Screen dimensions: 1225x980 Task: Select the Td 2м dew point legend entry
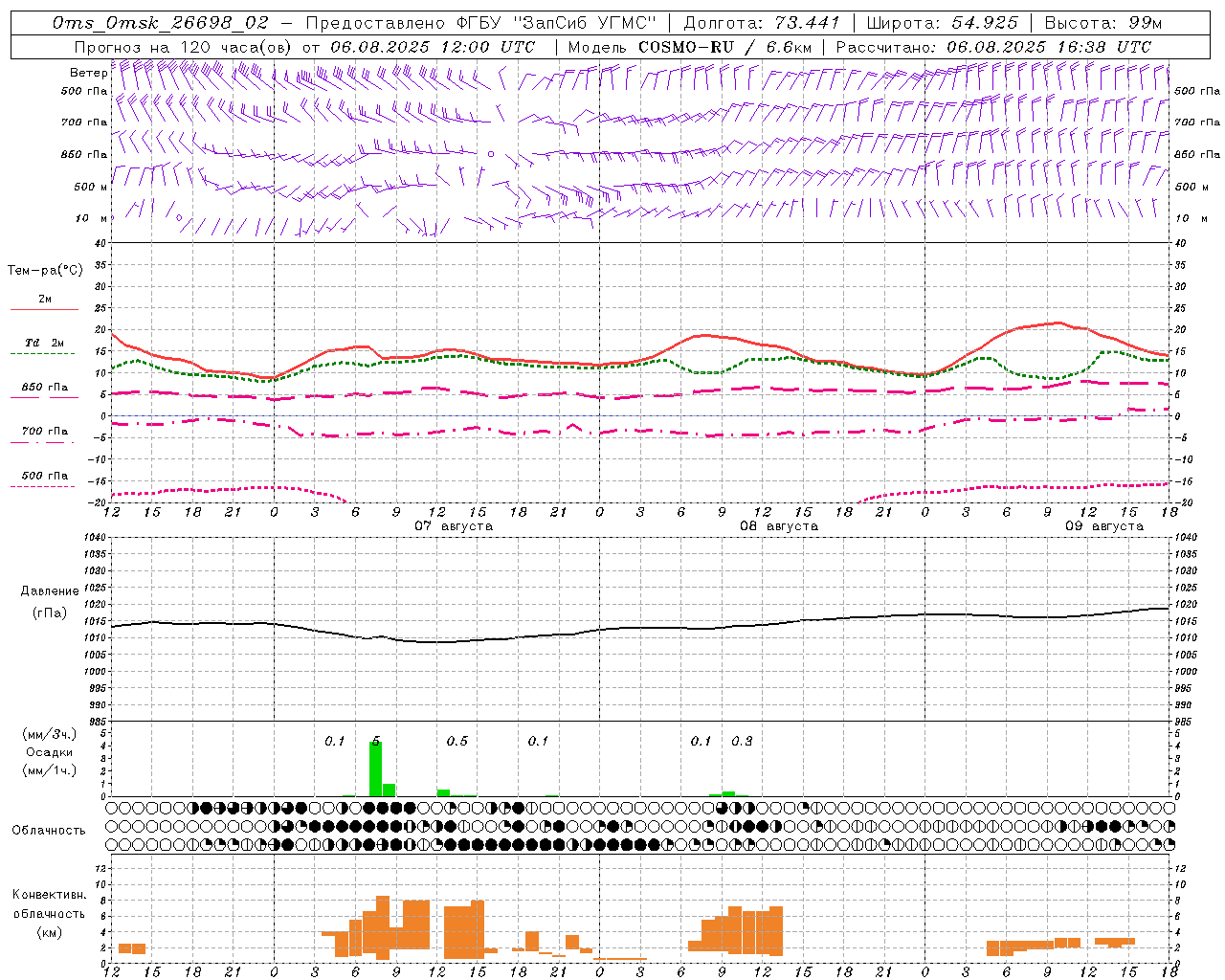coord(44,343)
